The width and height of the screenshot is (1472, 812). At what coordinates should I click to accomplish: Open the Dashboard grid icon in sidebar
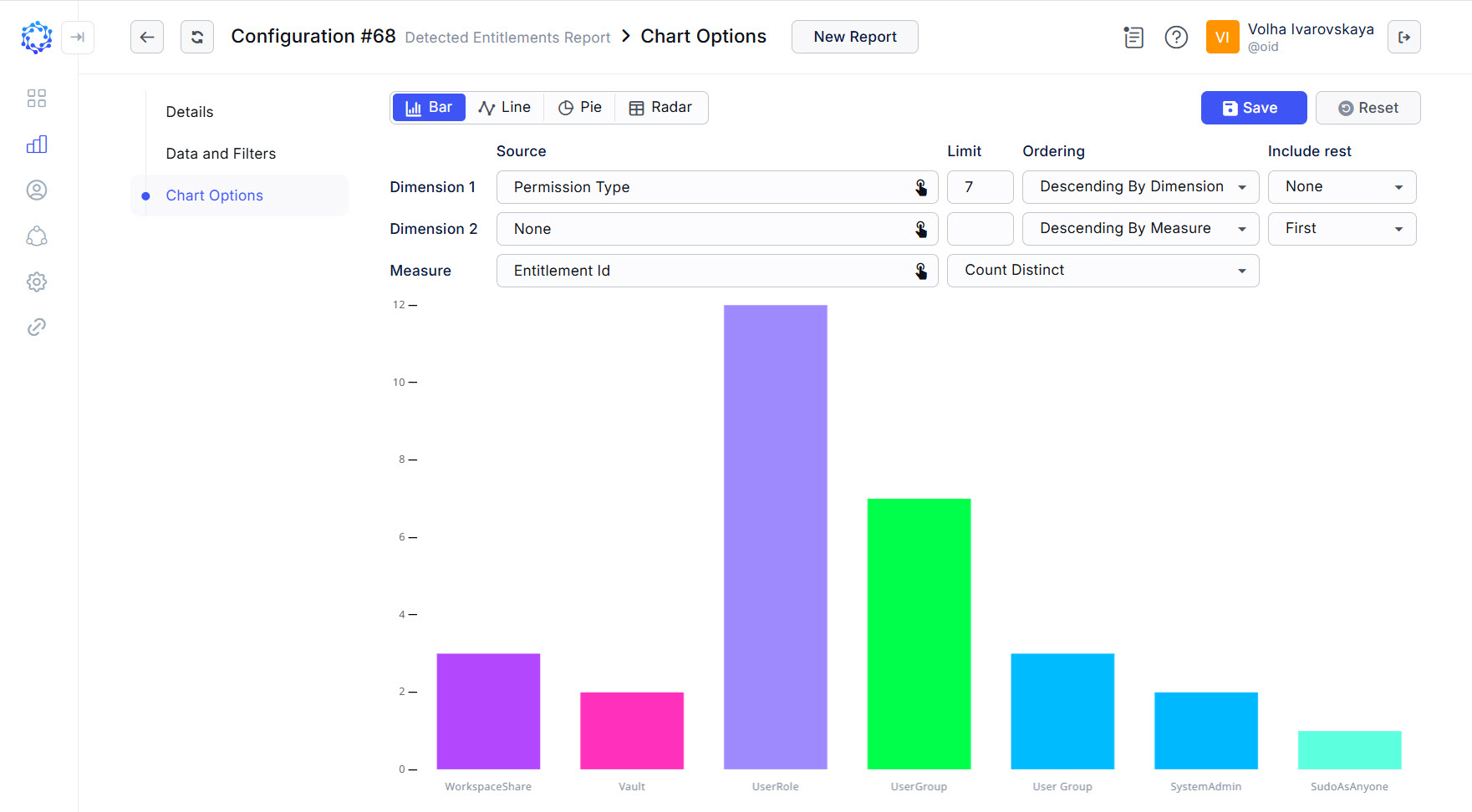click(36, 98)
